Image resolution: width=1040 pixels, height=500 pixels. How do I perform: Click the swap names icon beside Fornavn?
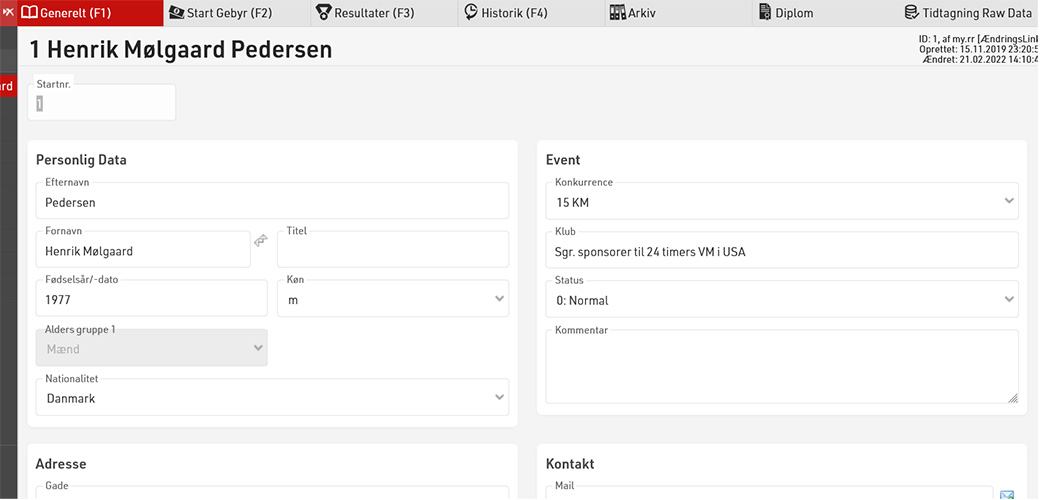261,241
